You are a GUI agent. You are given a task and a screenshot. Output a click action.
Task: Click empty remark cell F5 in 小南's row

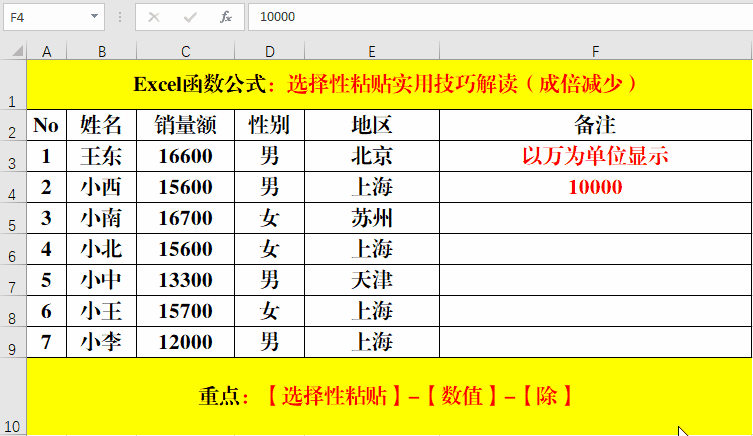tap(595, 218)
